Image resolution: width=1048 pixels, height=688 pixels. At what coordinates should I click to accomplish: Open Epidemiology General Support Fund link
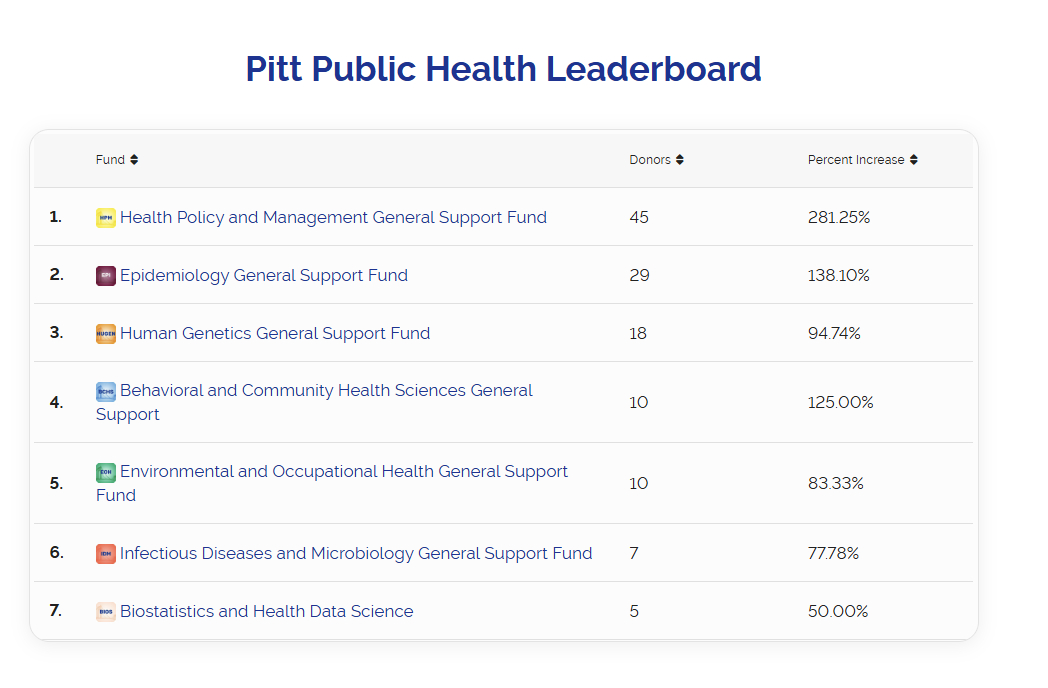point(264,276)
